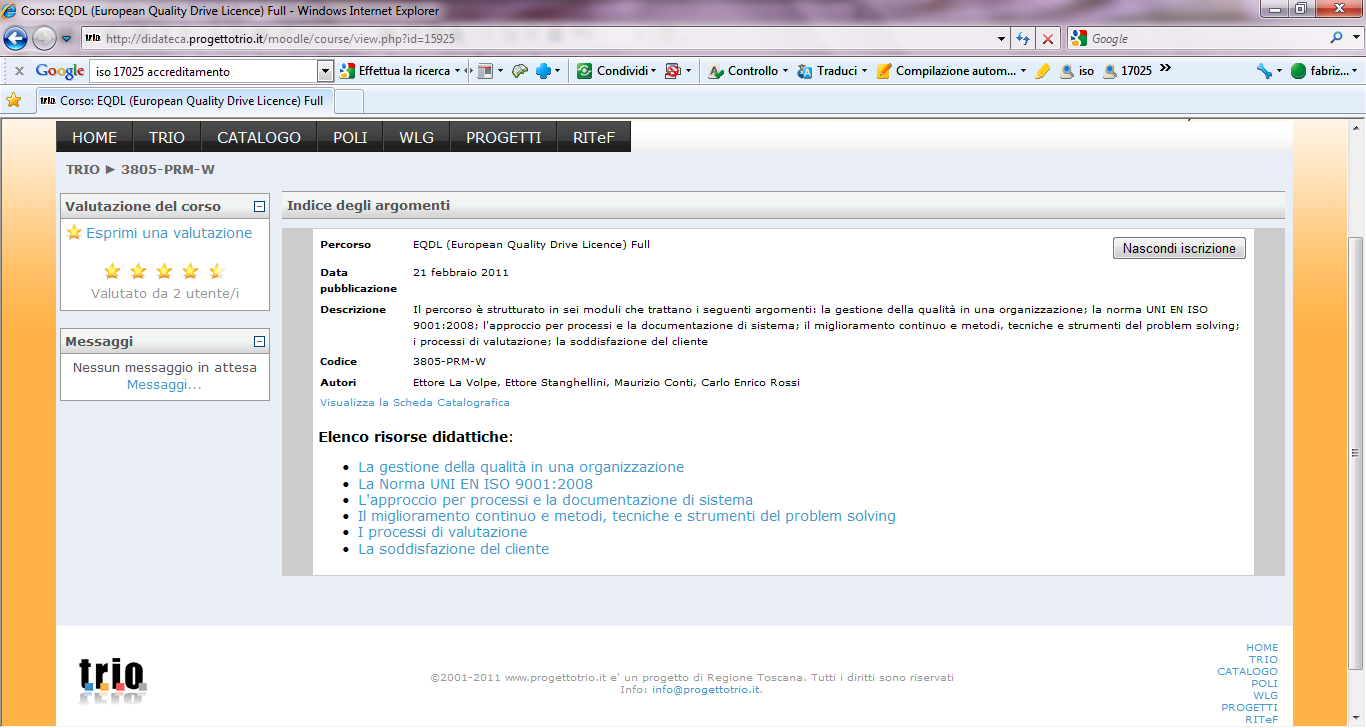Image resolution: width=1366 pixels, height=728 pixels.
Task: Open the PROGETTI menu item
Action: click(x=504, y=137)
